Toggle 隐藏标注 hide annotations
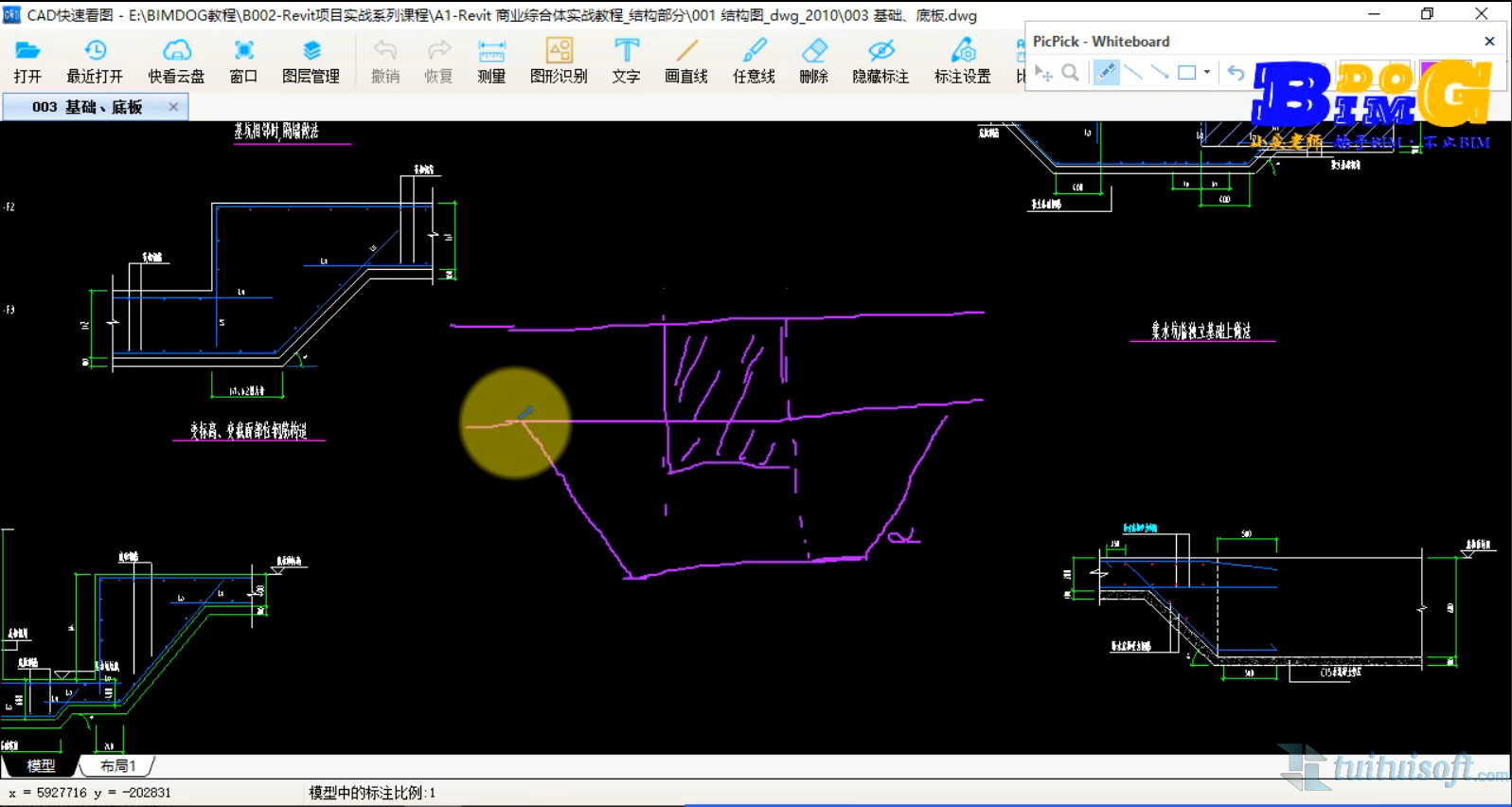Viewport: 1512px width, 807px height. [x=881, y=61]
